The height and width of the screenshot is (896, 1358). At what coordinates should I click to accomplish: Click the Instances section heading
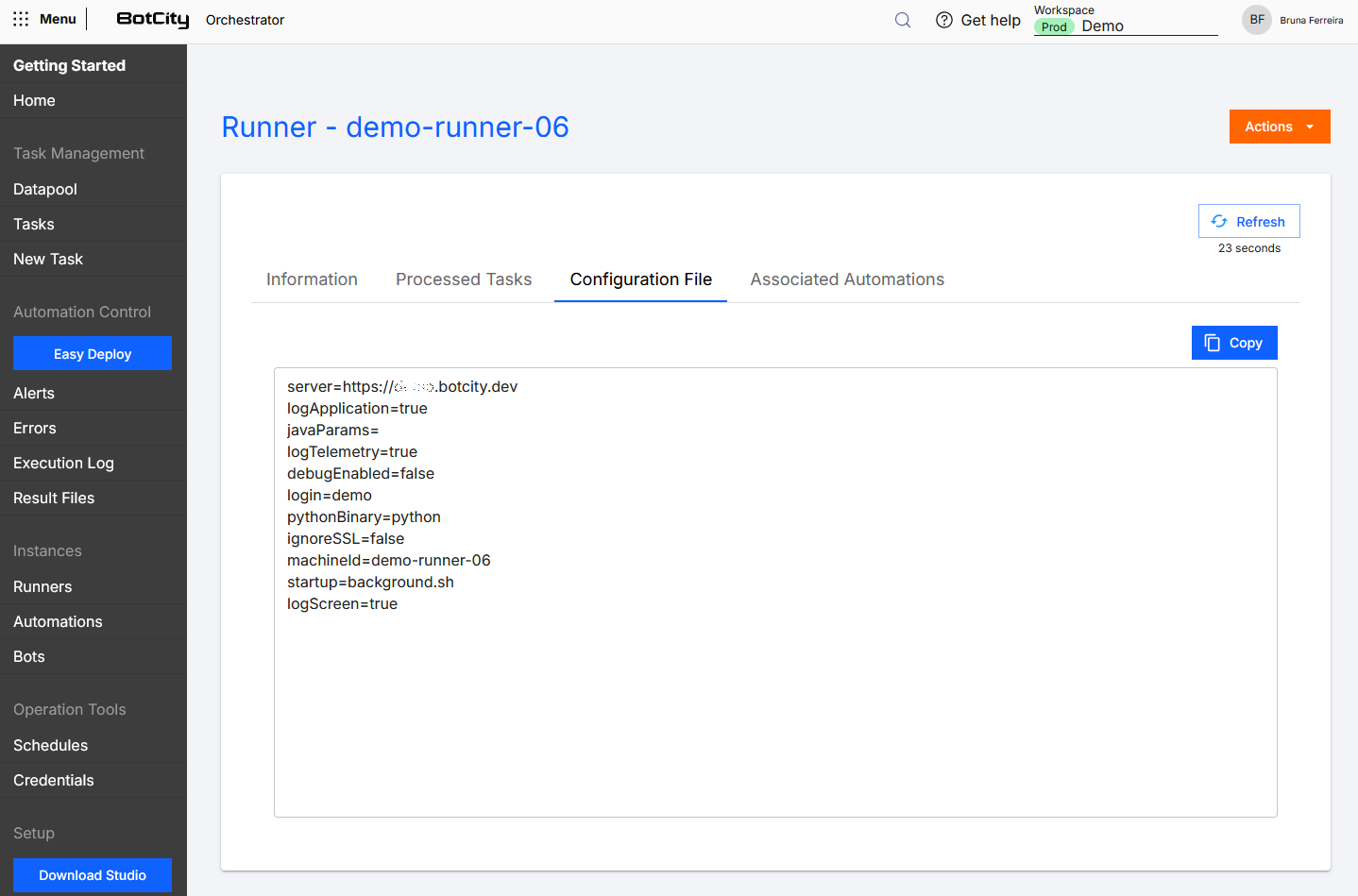click(47, 550)
